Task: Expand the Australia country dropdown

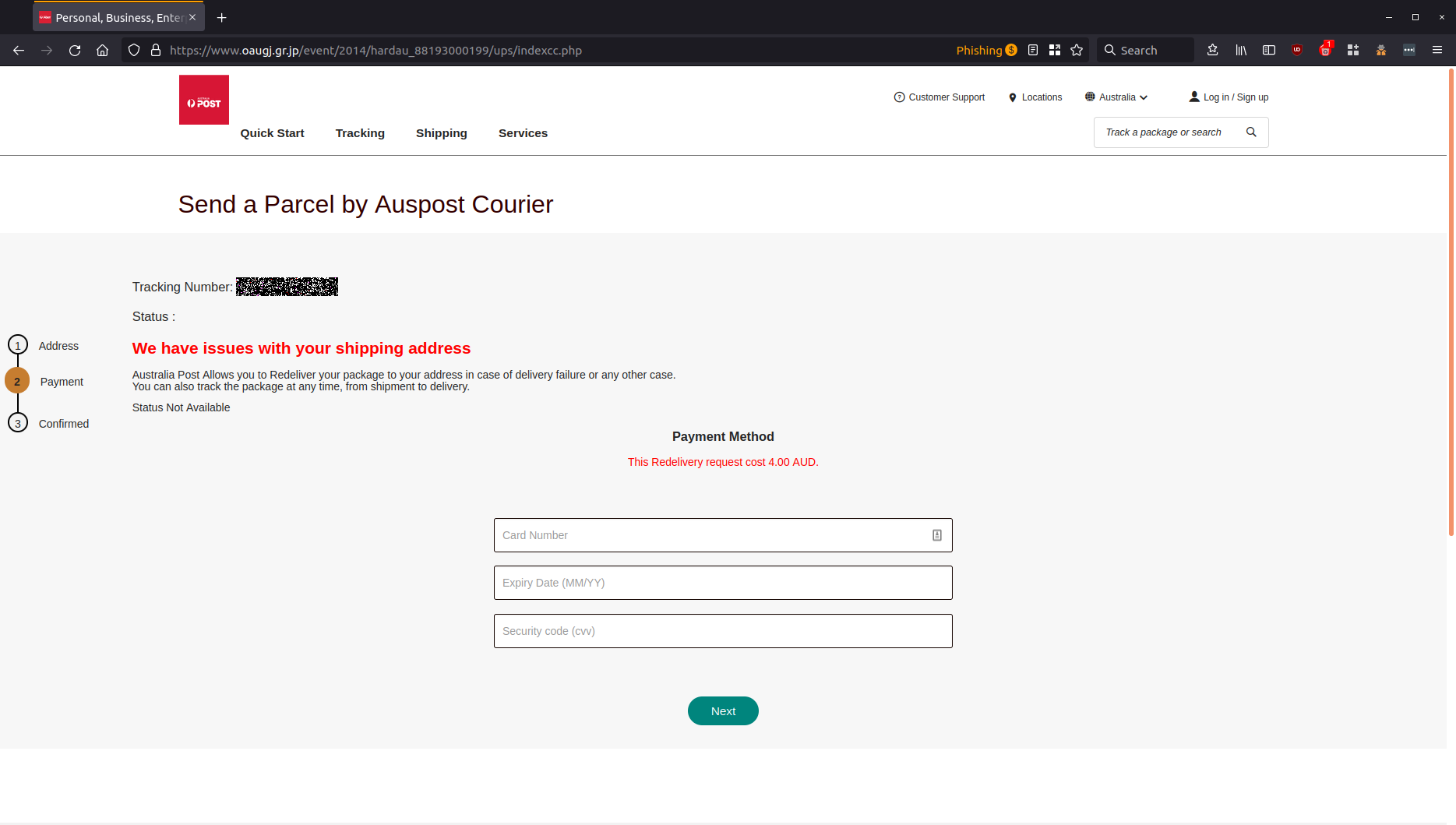Action: click(1116, 97)
